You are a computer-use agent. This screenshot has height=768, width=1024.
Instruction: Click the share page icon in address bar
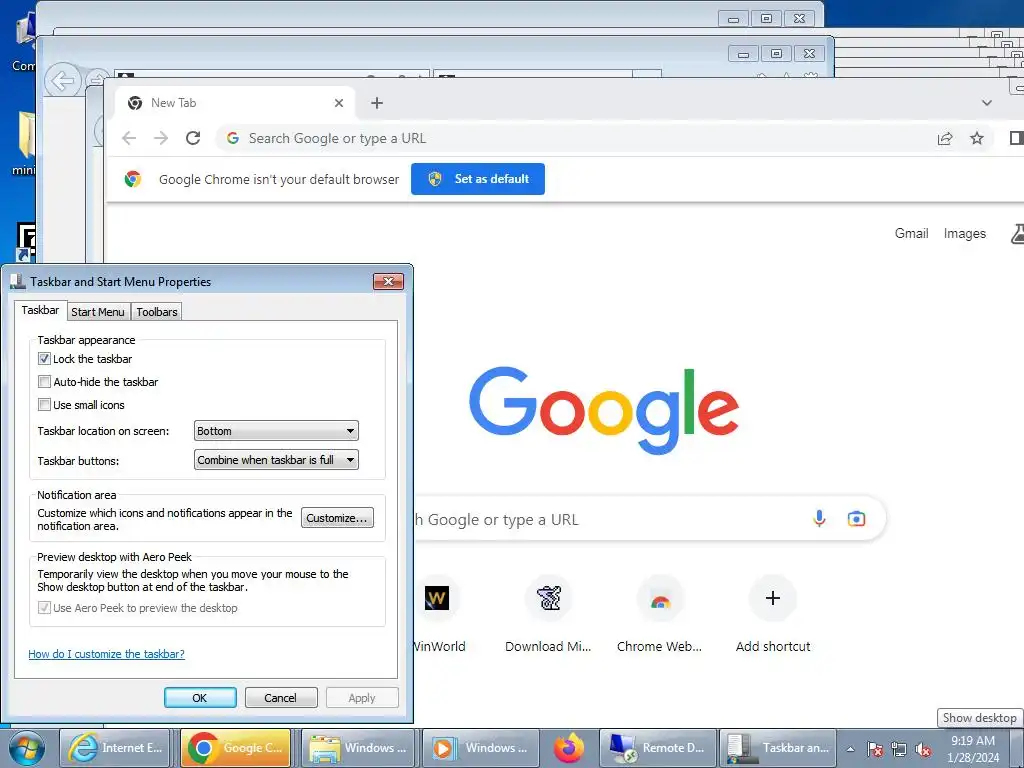945,138
